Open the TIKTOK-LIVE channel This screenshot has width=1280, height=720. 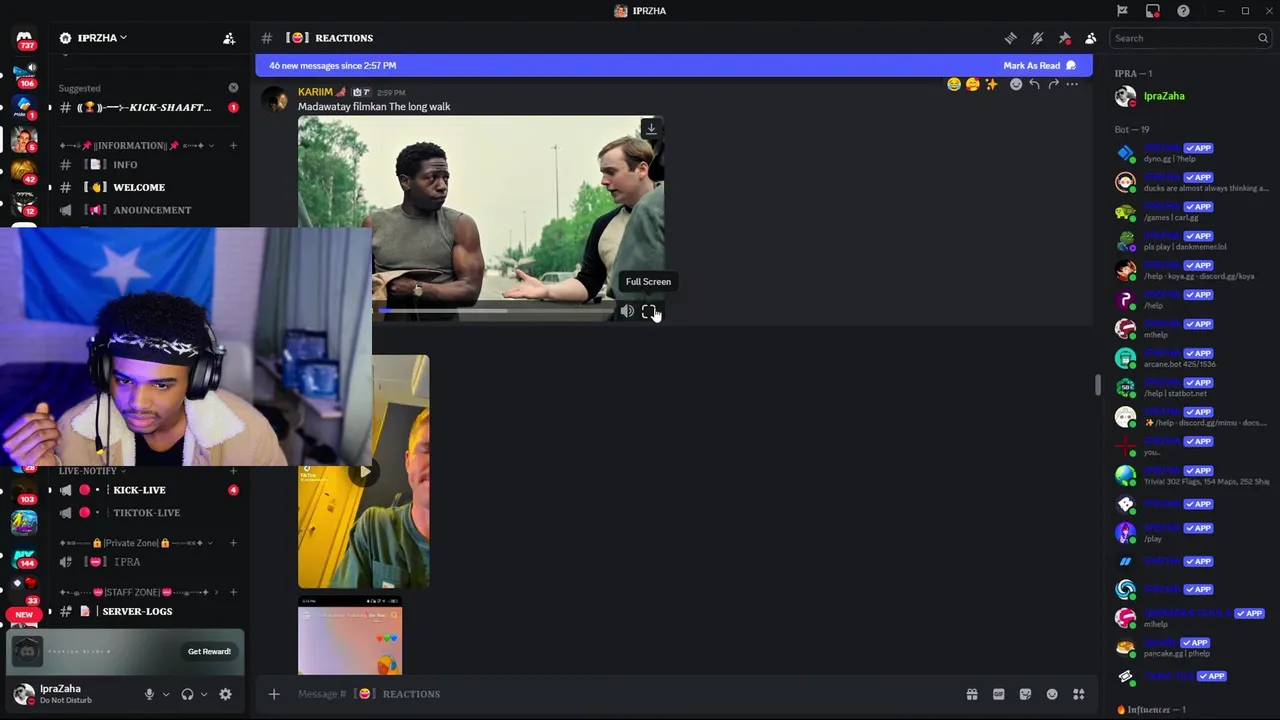(148, 513)
